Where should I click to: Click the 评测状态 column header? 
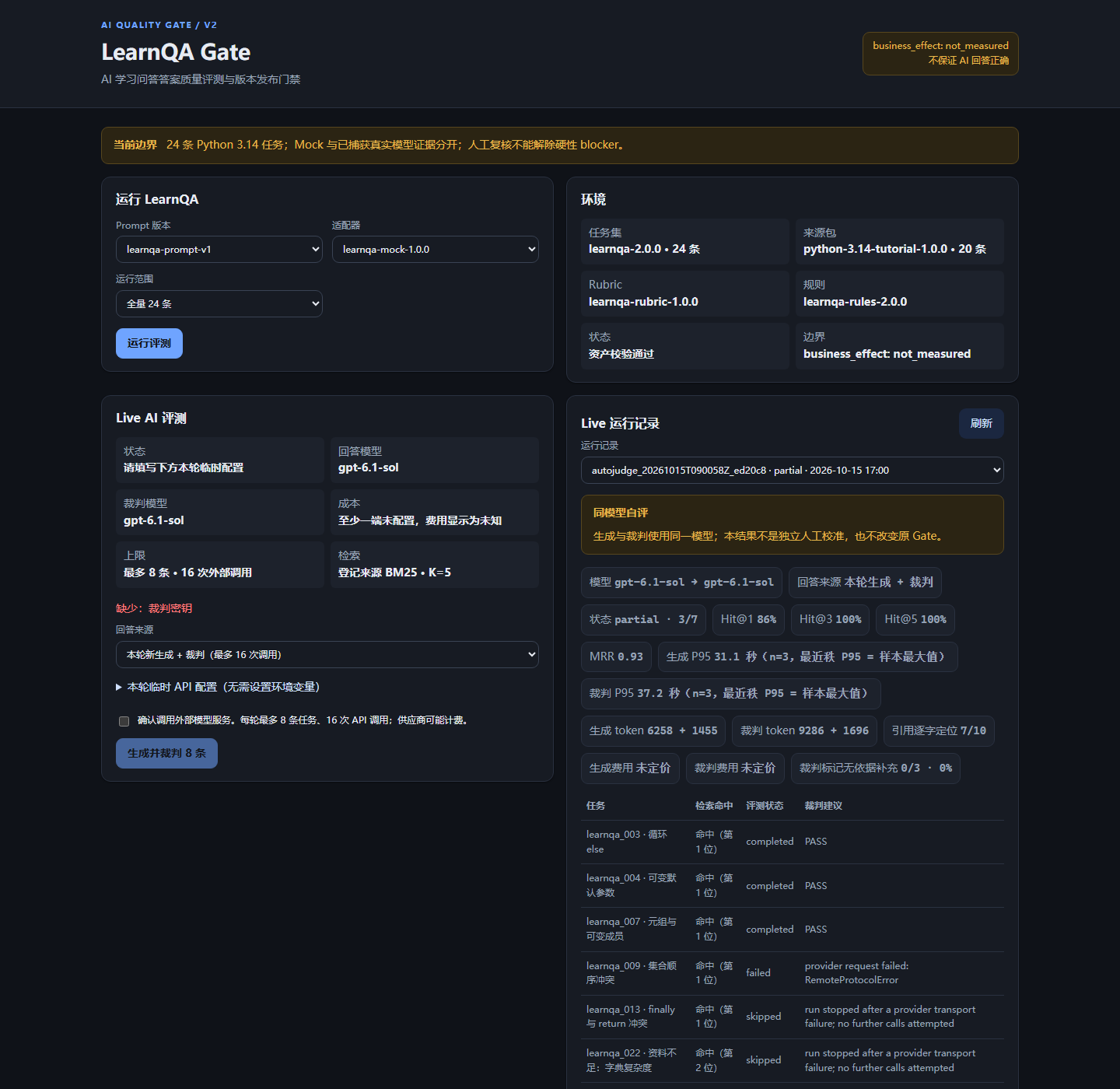(765, 806)
